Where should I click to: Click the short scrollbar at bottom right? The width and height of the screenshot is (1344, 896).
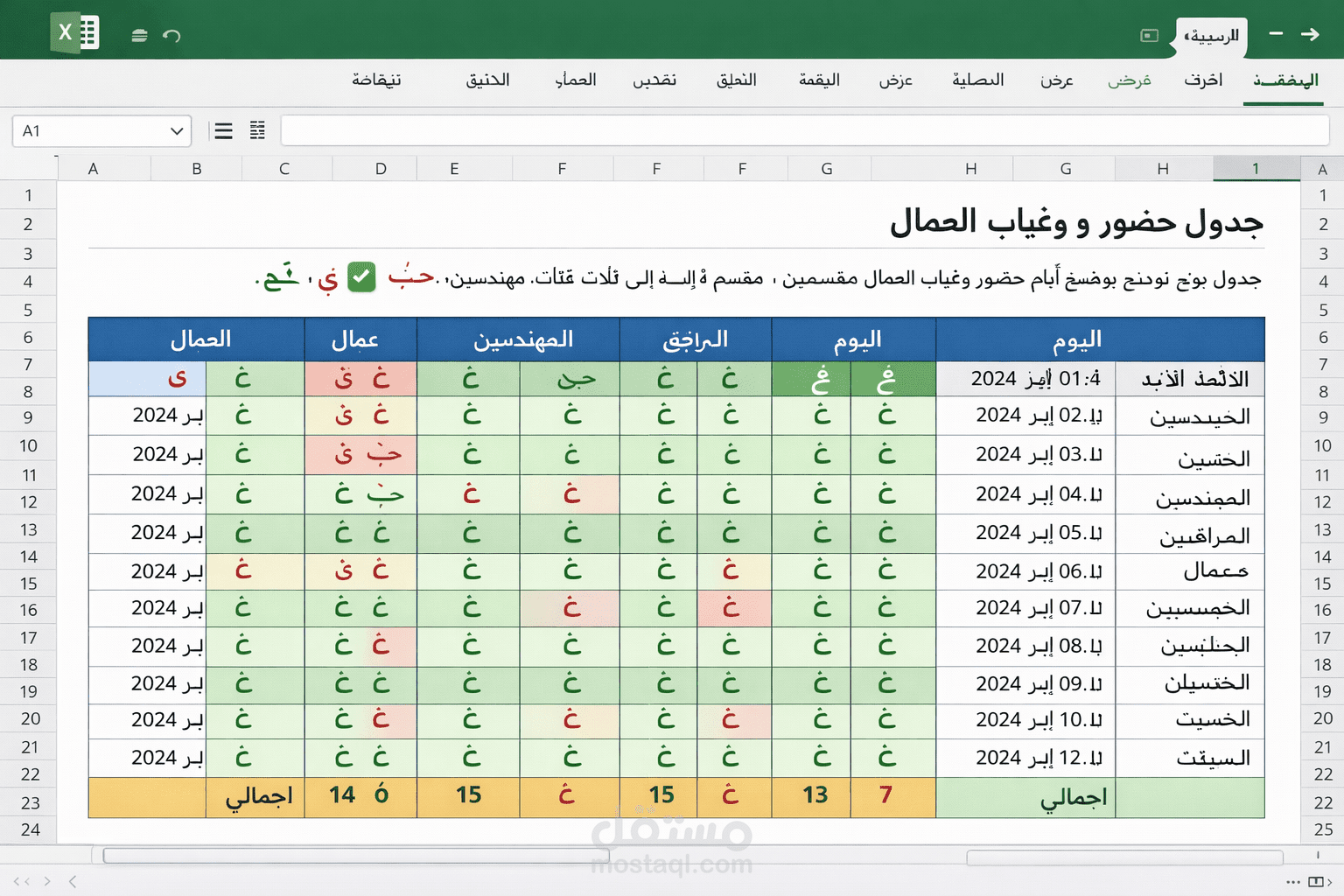coord(1124,857)
